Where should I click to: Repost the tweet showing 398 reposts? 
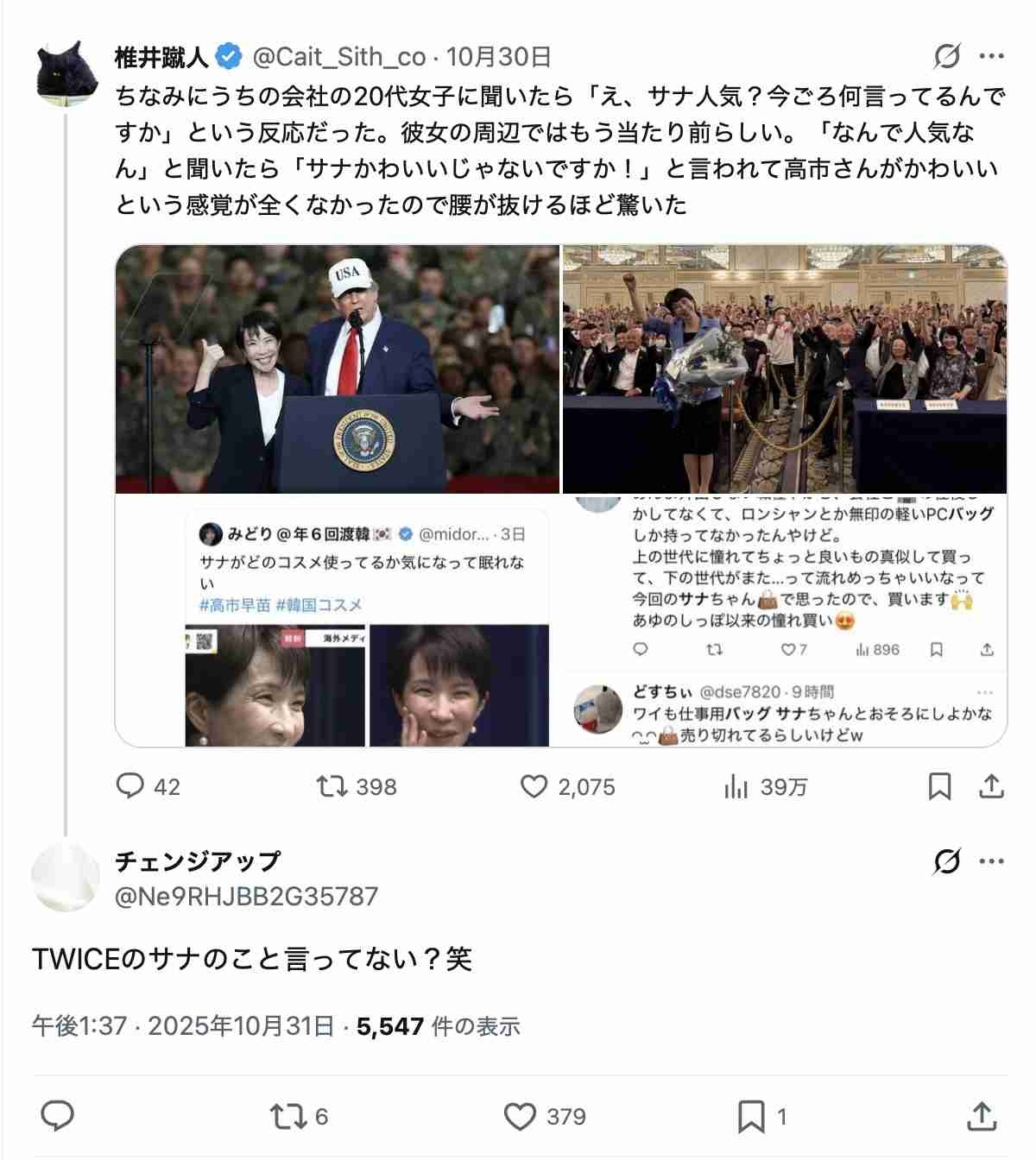(x=356, y=786)
